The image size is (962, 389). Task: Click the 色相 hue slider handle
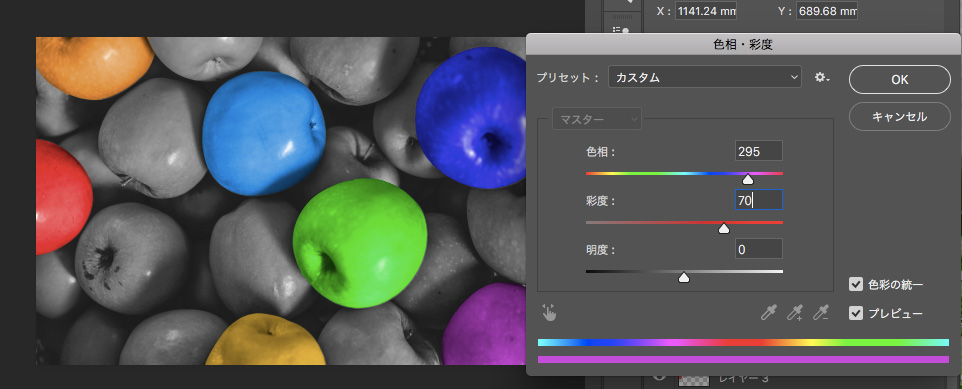(x=747, y=179)
